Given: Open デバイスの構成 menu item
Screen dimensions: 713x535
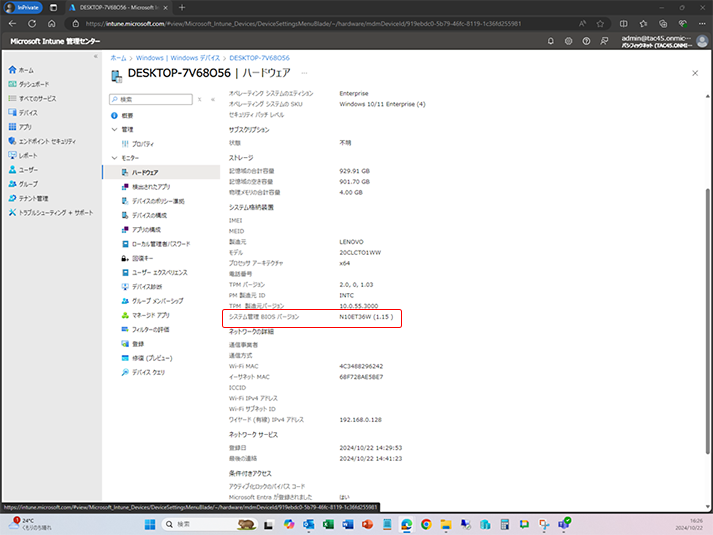Looking at the screenshot, I should [x=144, y=215].
